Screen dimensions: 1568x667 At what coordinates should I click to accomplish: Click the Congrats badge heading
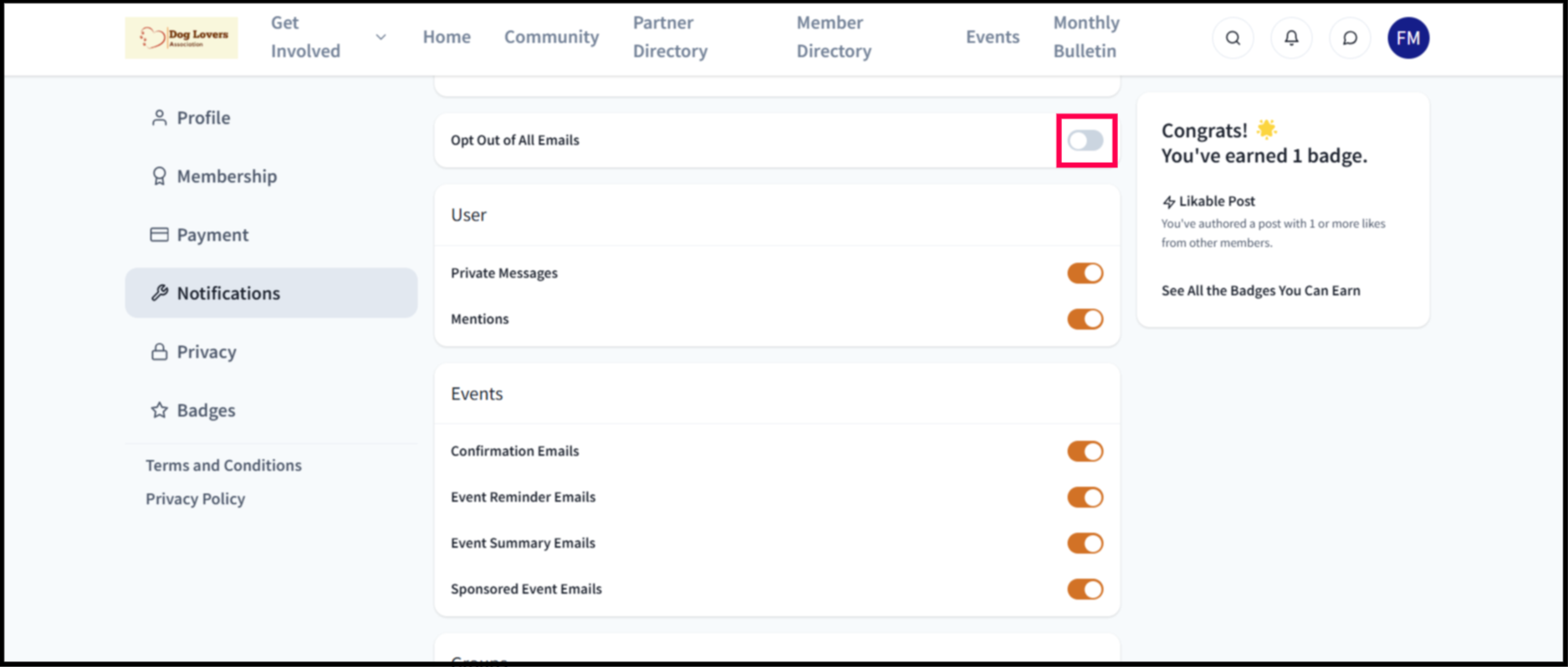tap(1264, 143)
